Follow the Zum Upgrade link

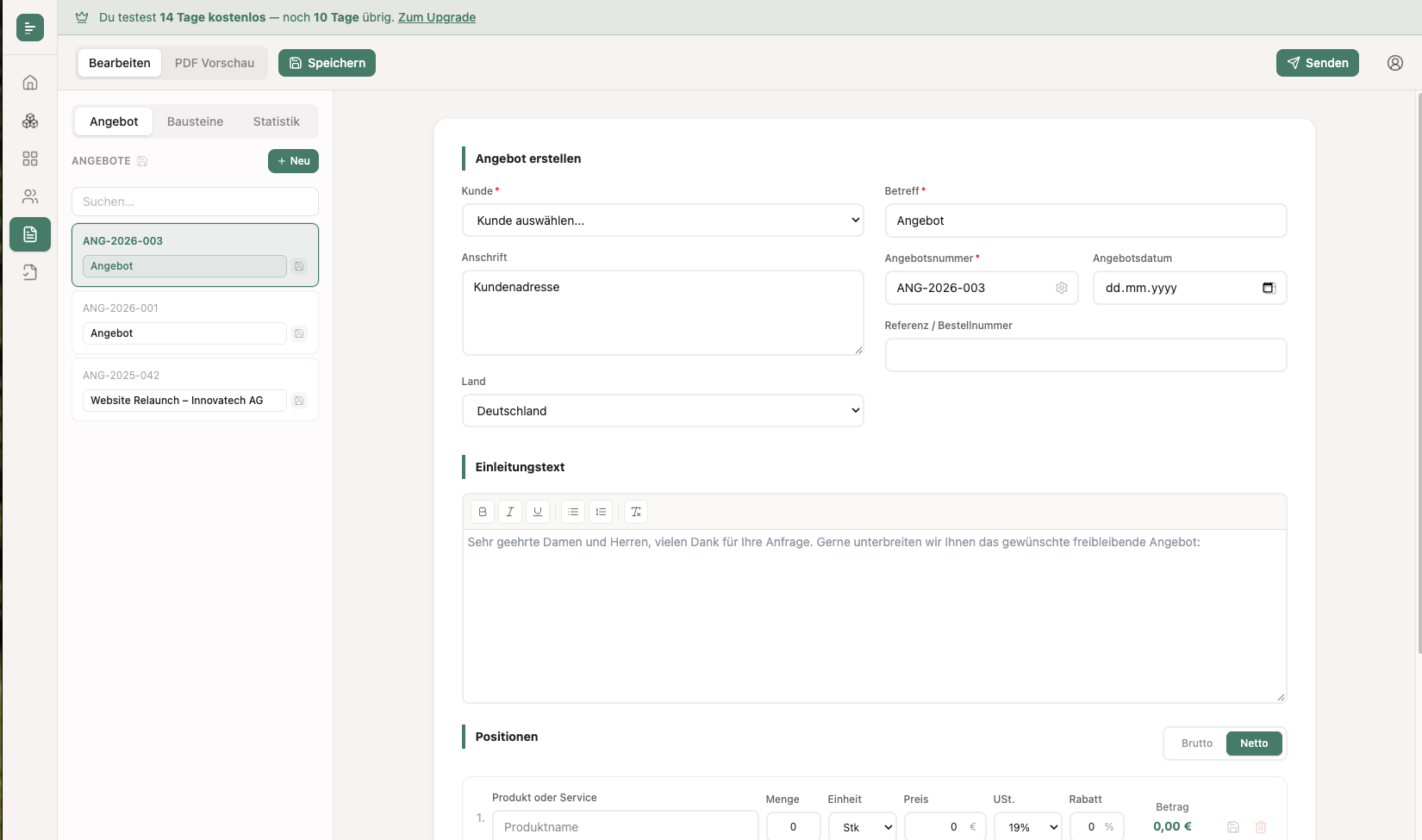click(436, 17)
